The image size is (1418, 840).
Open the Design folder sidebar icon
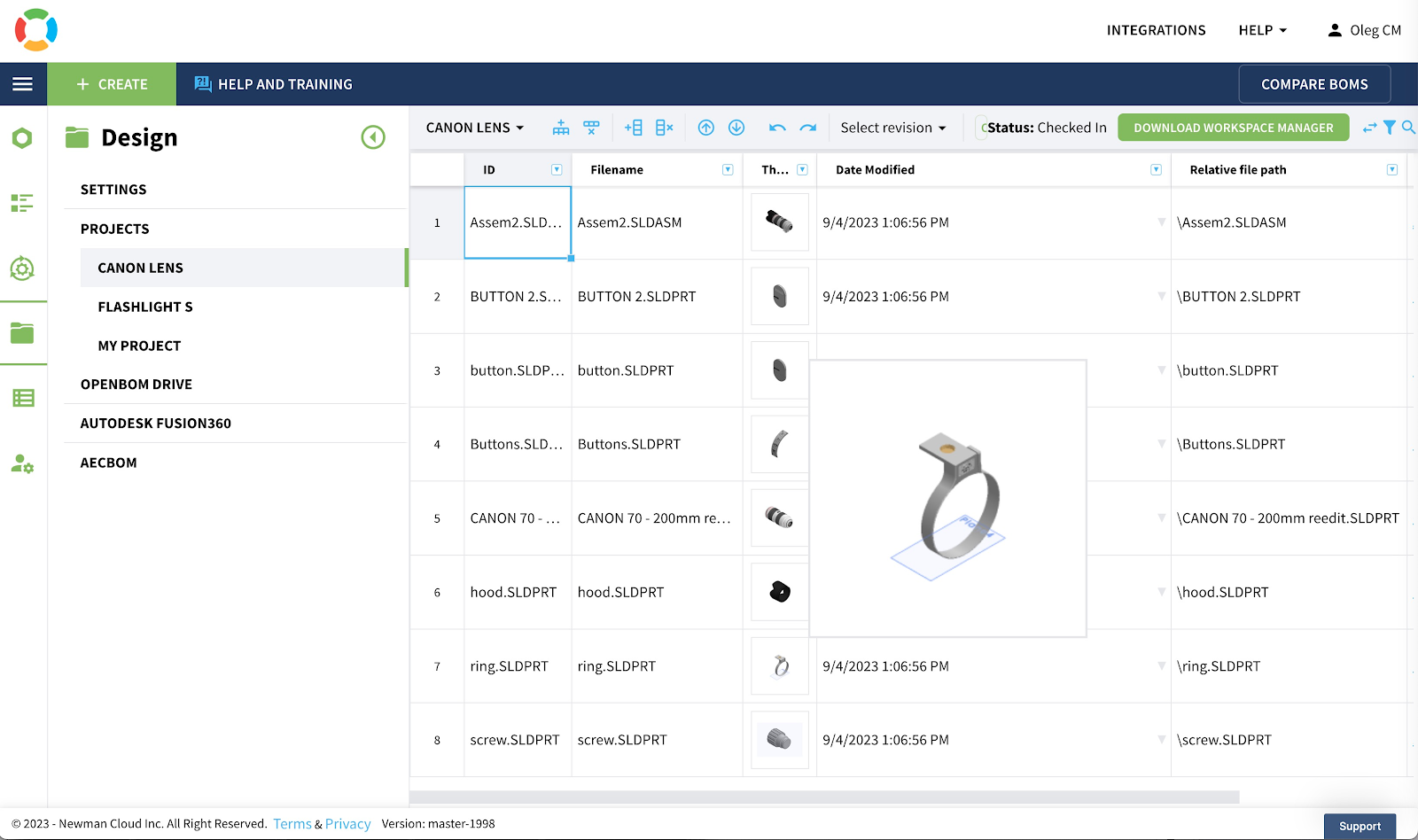coord(22,333)
